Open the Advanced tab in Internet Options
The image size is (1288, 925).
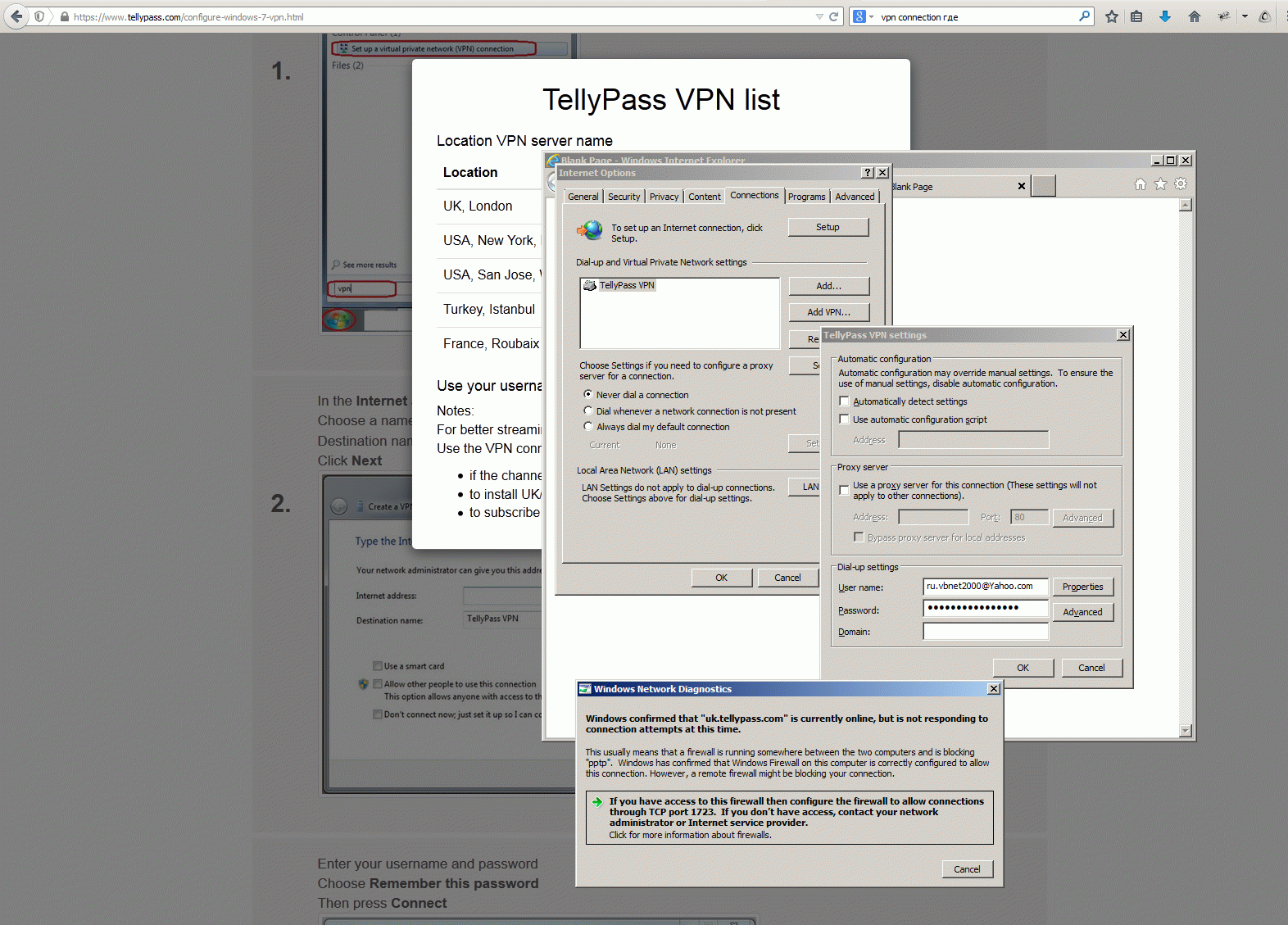[855, 197]
